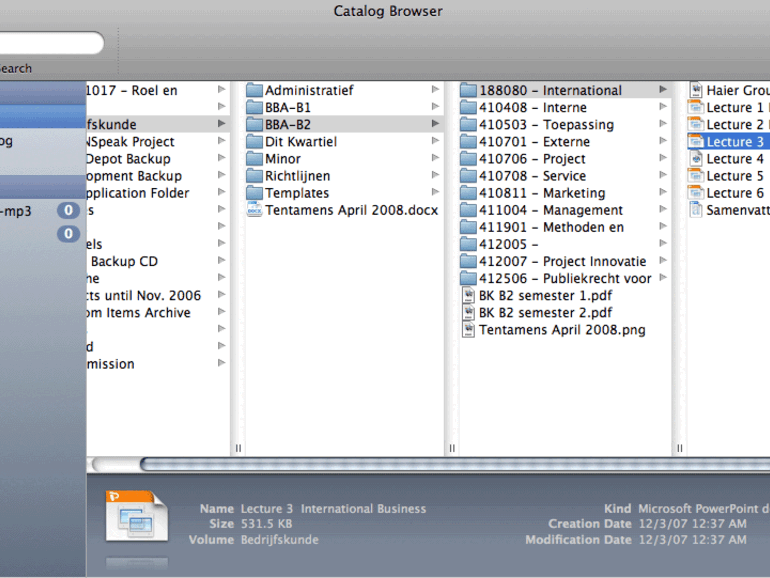770x578 pixels.
Task: Click the PDF icon of BK B2 semester 2.pdf
Action: pos(469,312)
